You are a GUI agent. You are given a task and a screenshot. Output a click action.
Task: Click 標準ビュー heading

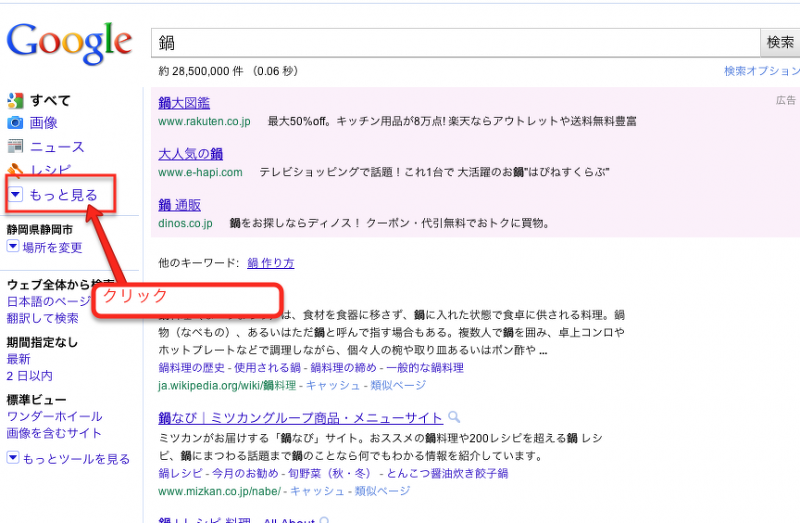[x=36, y=400]
